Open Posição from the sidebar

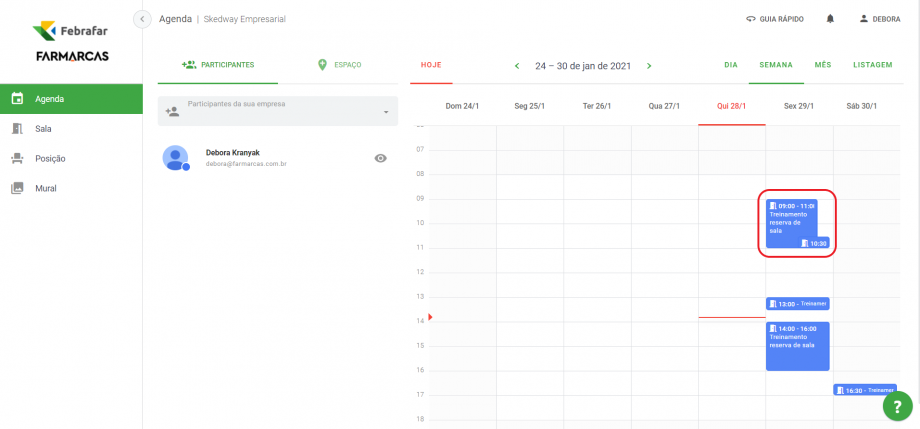tap(50, 158)
